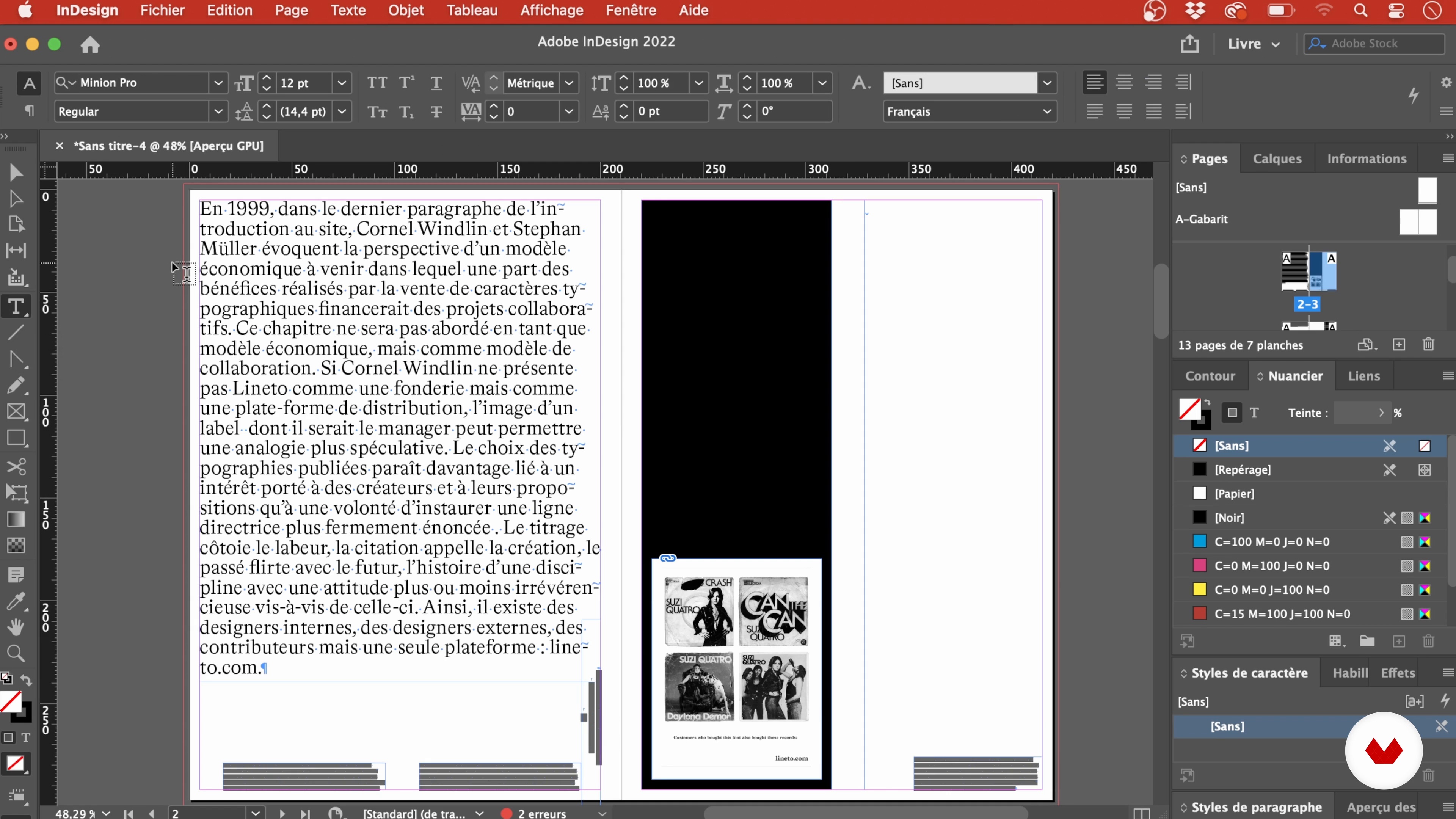Click the Home icon
The image size is (1456, 819).
coord(90,45)
